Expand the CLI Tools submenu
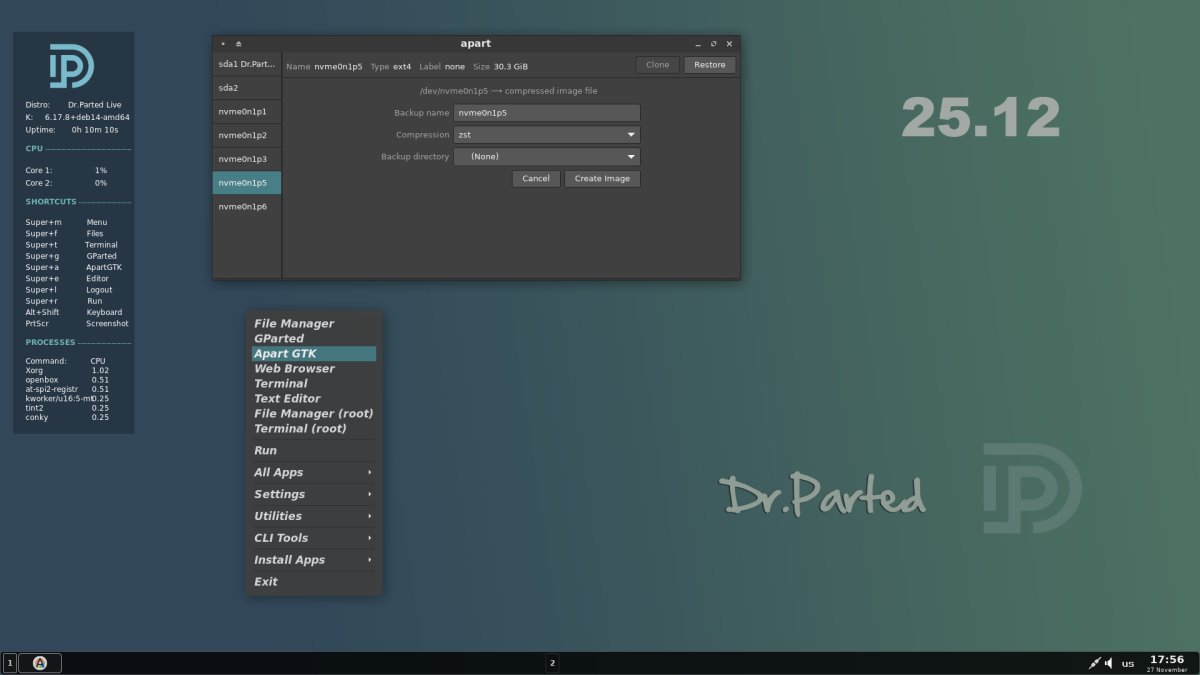This screenshot has width=1200, height=675. 314,538
